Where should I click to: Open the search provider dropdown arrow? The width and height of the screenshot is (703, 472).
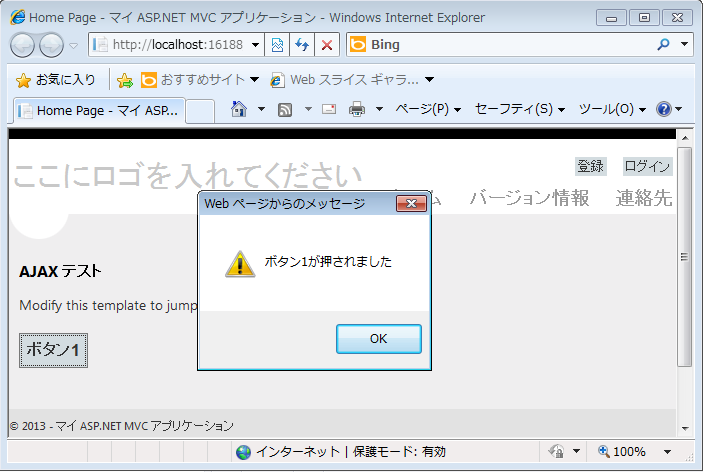(x=684, y=44)
